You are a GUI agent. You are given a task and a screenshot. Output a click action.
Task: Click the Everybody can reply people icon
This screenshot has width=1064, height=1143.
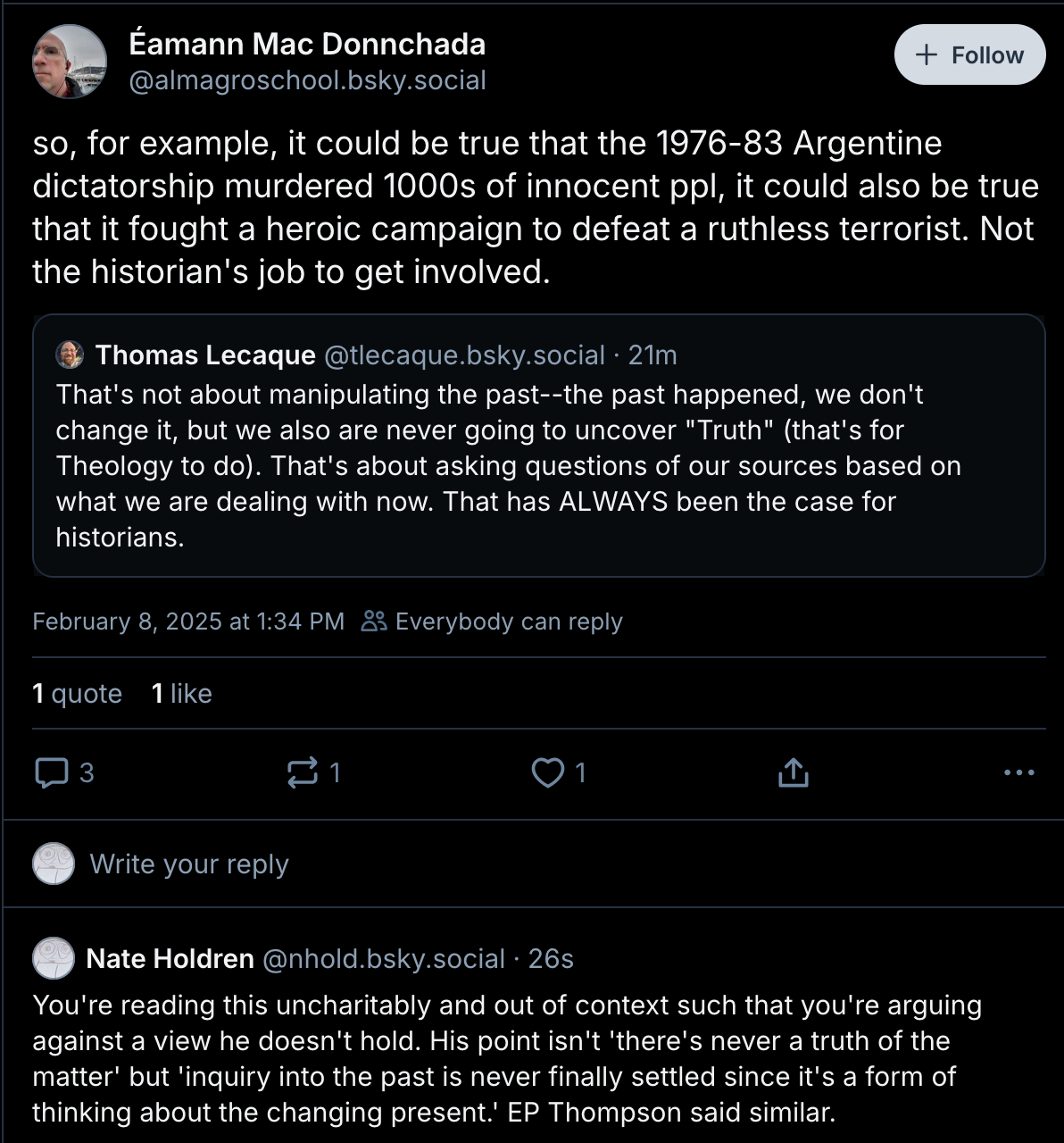tap(374, 622)
